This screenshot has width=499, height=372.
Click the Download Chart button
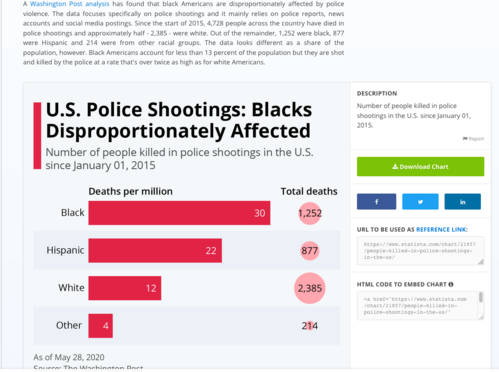[x=420, y=167]
